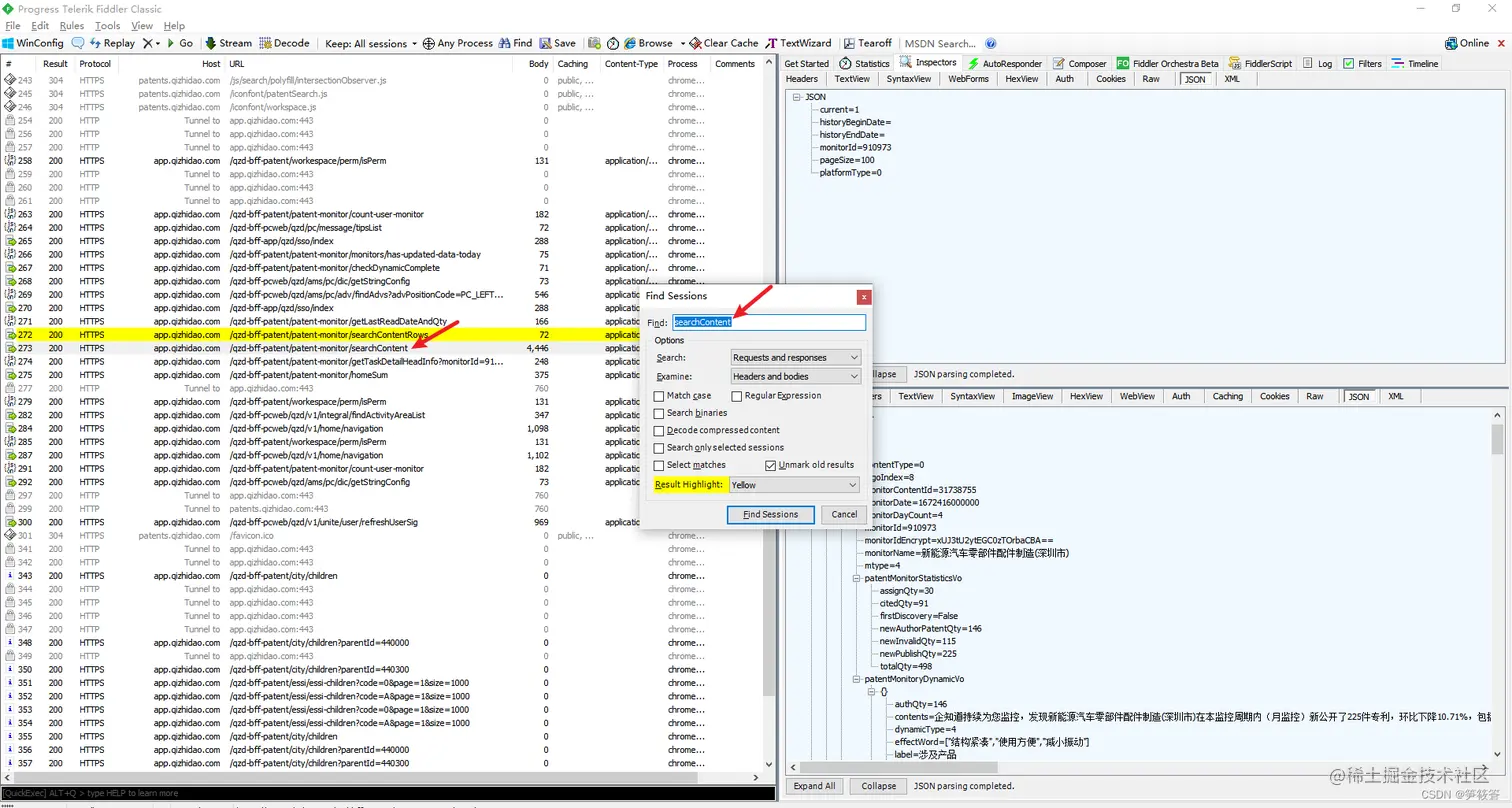
Task: Click the timer stopwatch toolbar icon
Action: coord(613,43)
